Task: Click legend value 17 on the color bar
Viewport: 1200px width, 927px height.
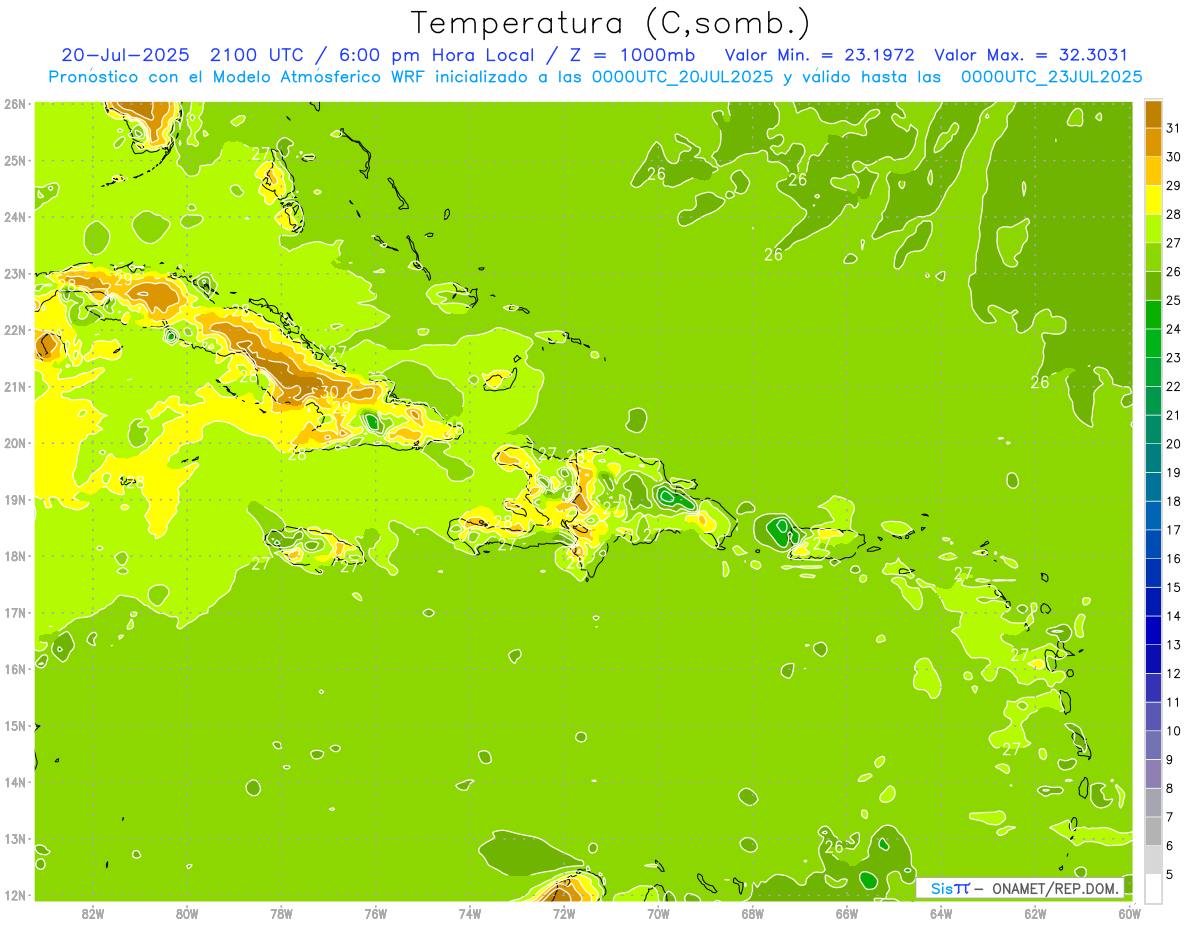Action: pyautogui.click(x=1173, y=530)
